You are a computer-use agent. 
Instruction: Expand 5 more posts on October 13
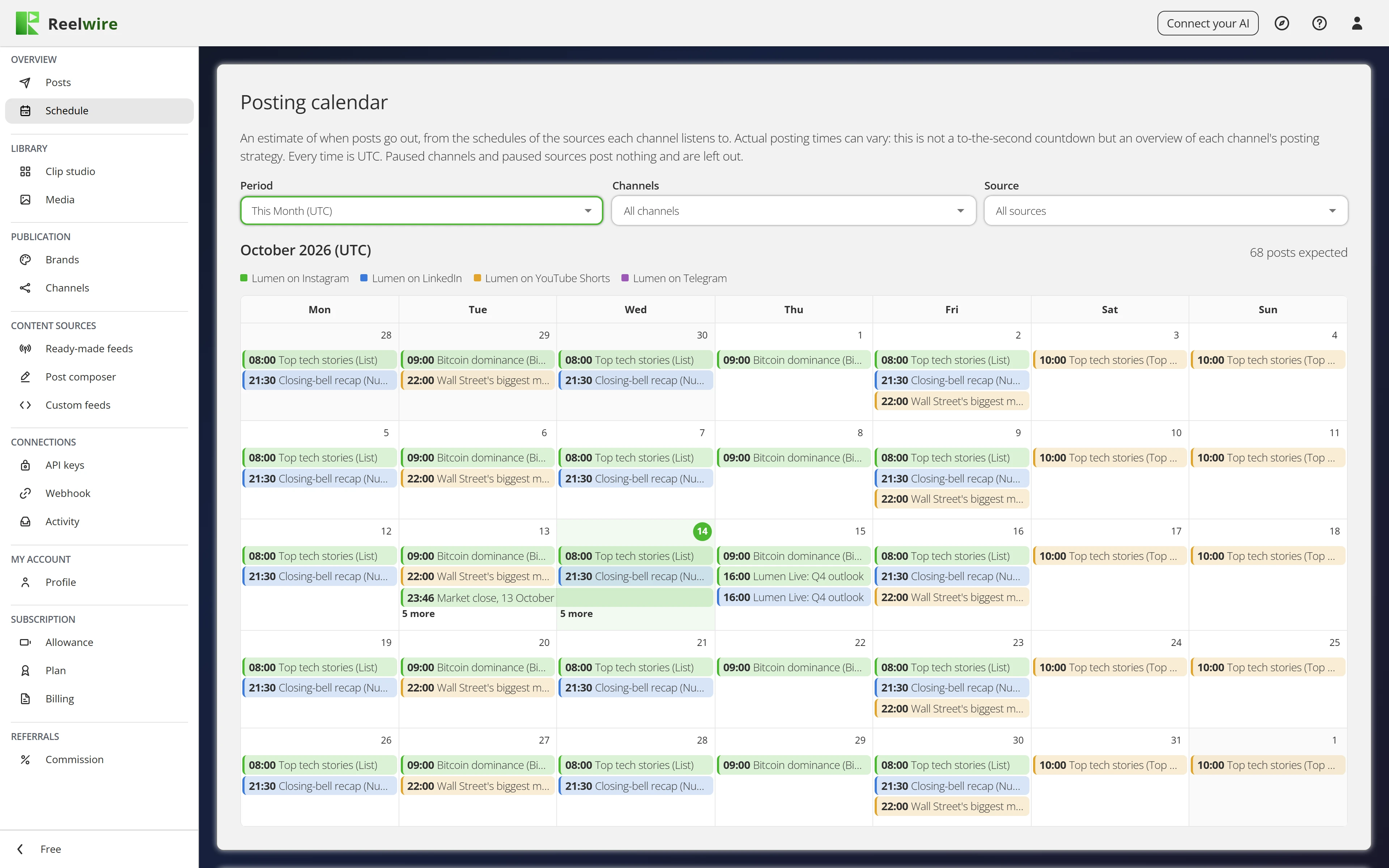(419, 614)
